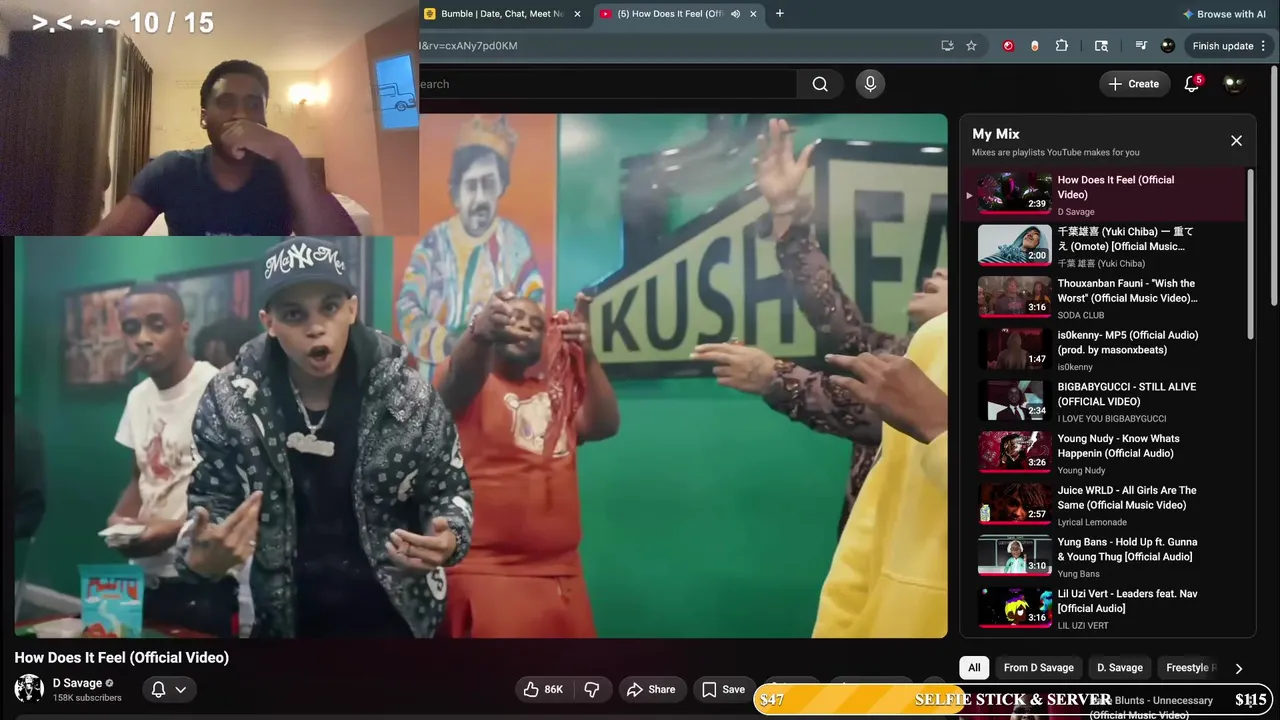The image size is (1280, 720).
Task: Click the install app icon in address bar
Action: pyautogui.click(x=947, y=46)
